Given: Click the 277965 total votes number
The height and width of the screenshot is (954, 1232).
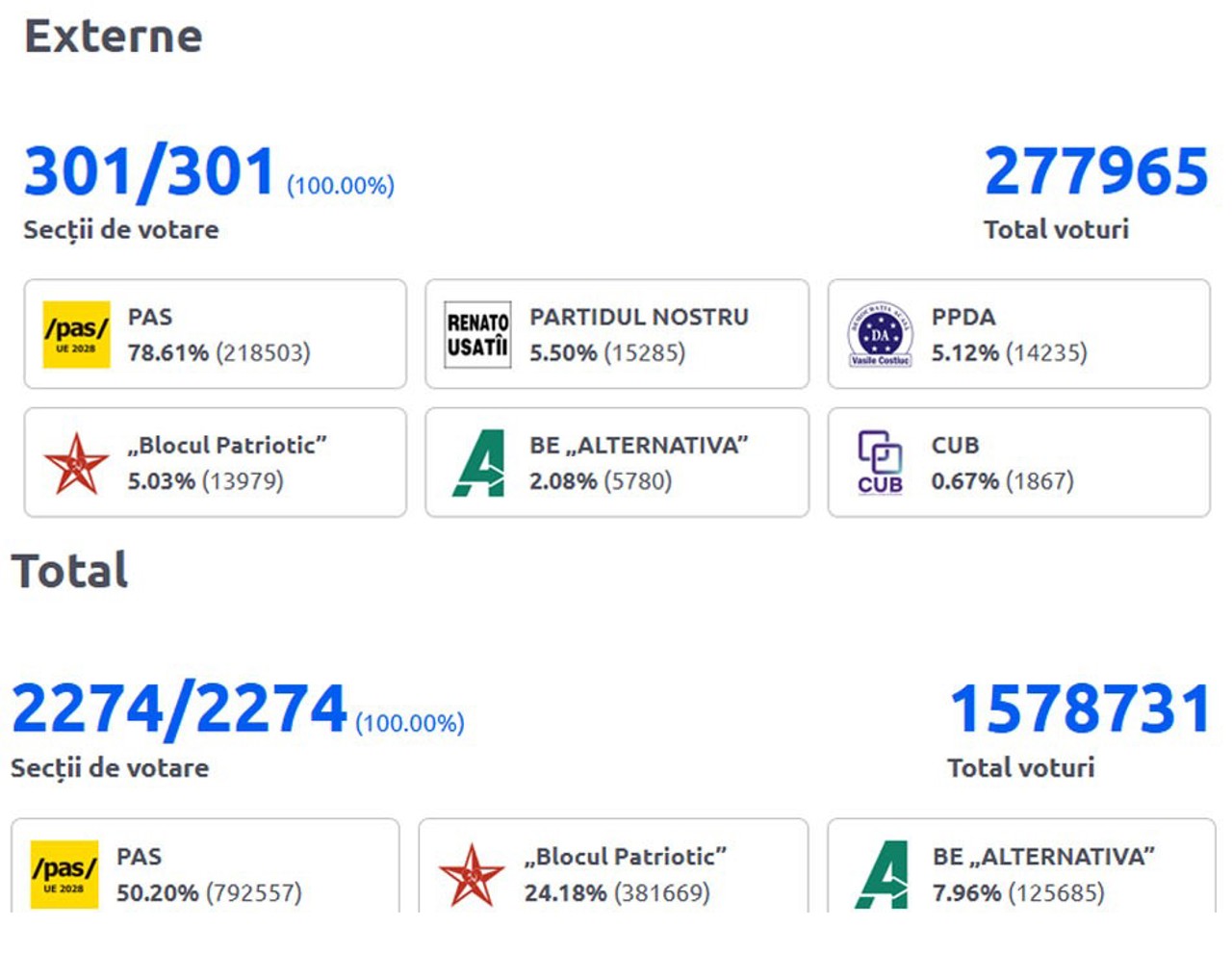Looking at the screenshot, I should [1095, 171].
